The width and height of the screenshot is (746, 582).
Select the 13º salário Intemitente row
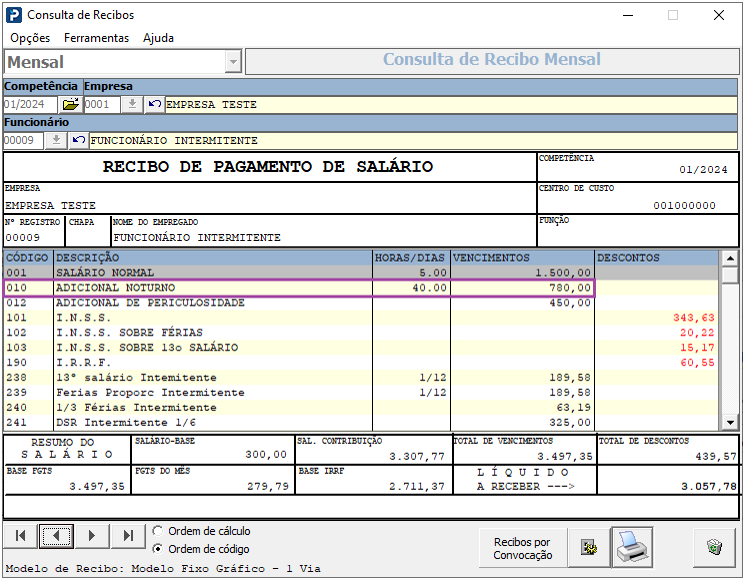click(362, 377)
